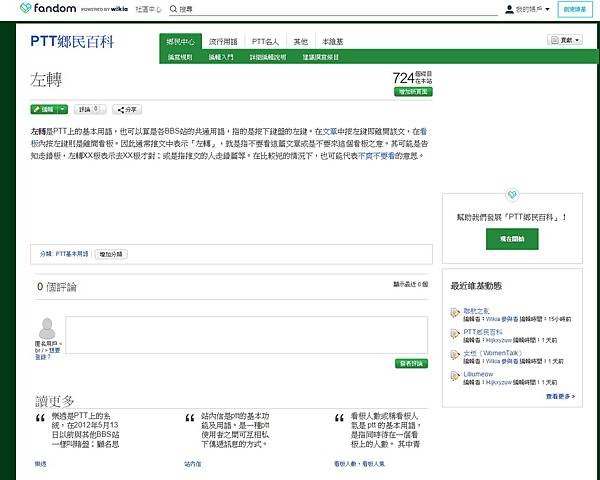Open the PTT基本用語 category link
This screenshot has width=600, height=480.
(72, 254)
